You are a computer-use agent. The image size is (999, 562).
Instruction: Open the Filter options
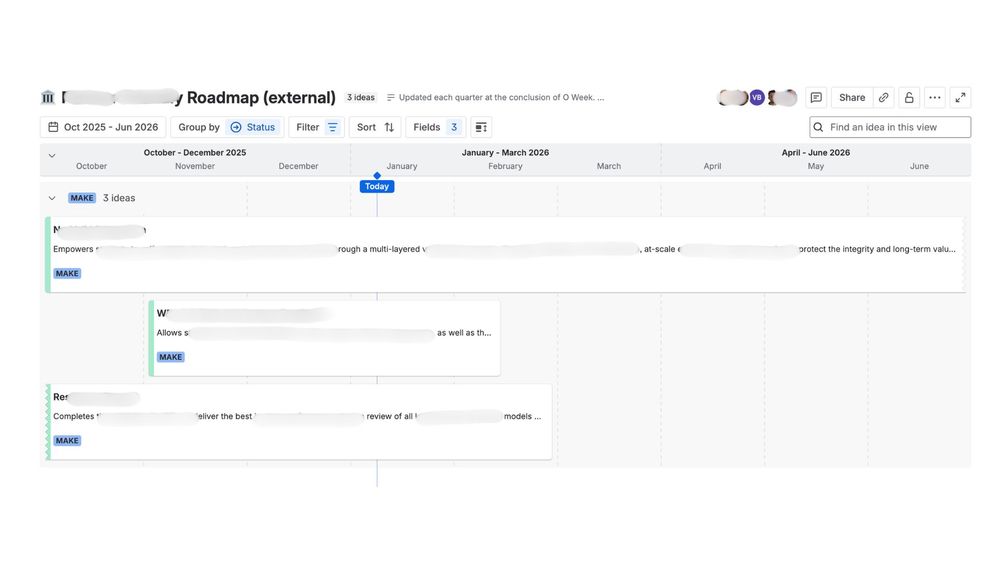pyautogui.click(x=317, y=127)
